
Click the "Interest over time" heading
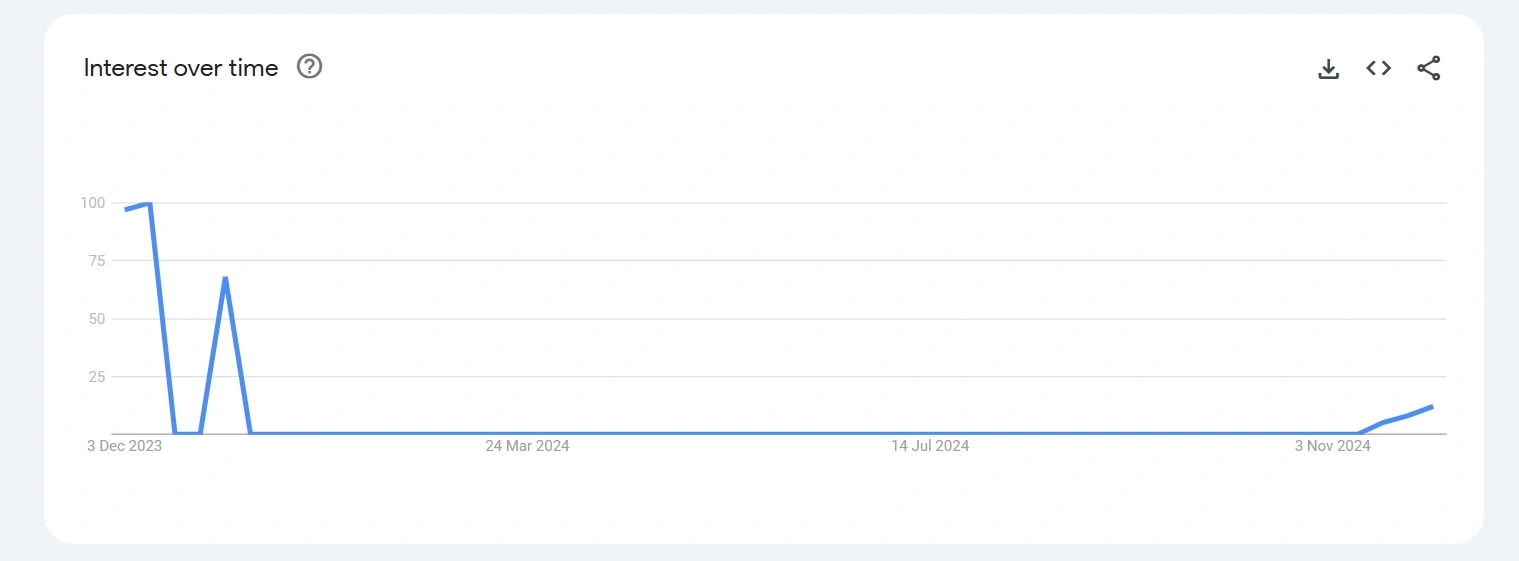pyautogui.click(x=181, y=68)
